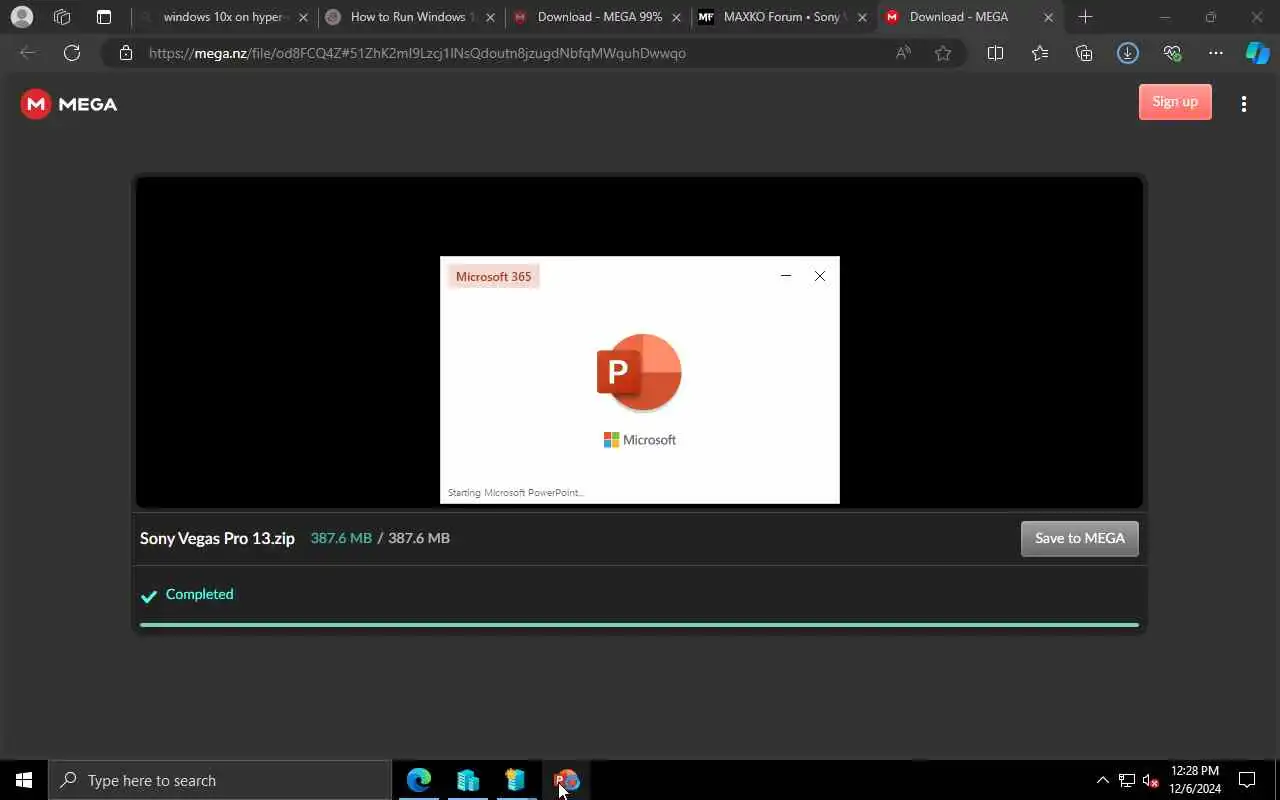Image resolution: width=1280 pixels, height=800 pixels.
Task: Refresh the MEGA page
Action: pyautogui.click(x=72, y=53)
